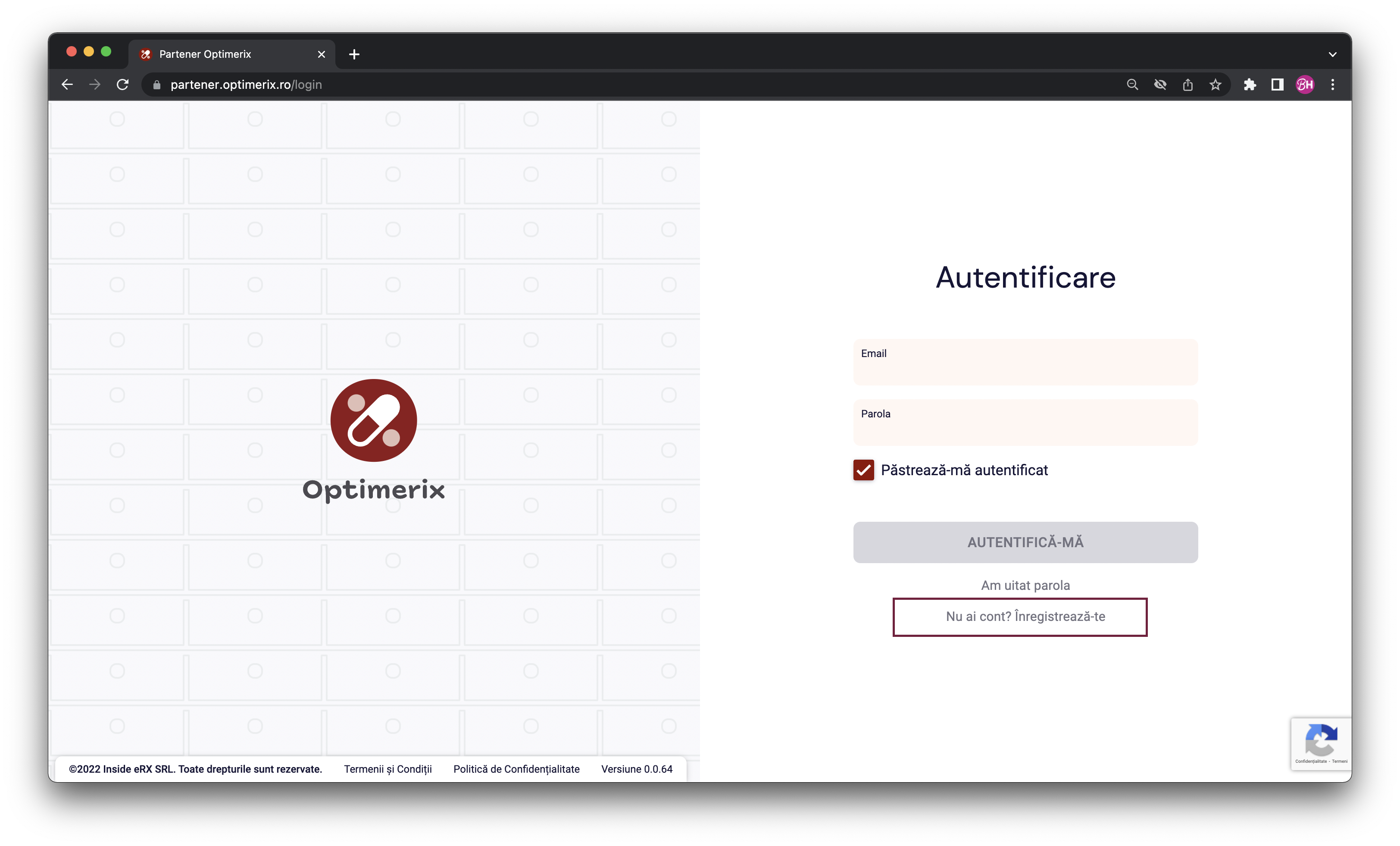Open Termenii și Condiții footer link

(x=388, y=769)
